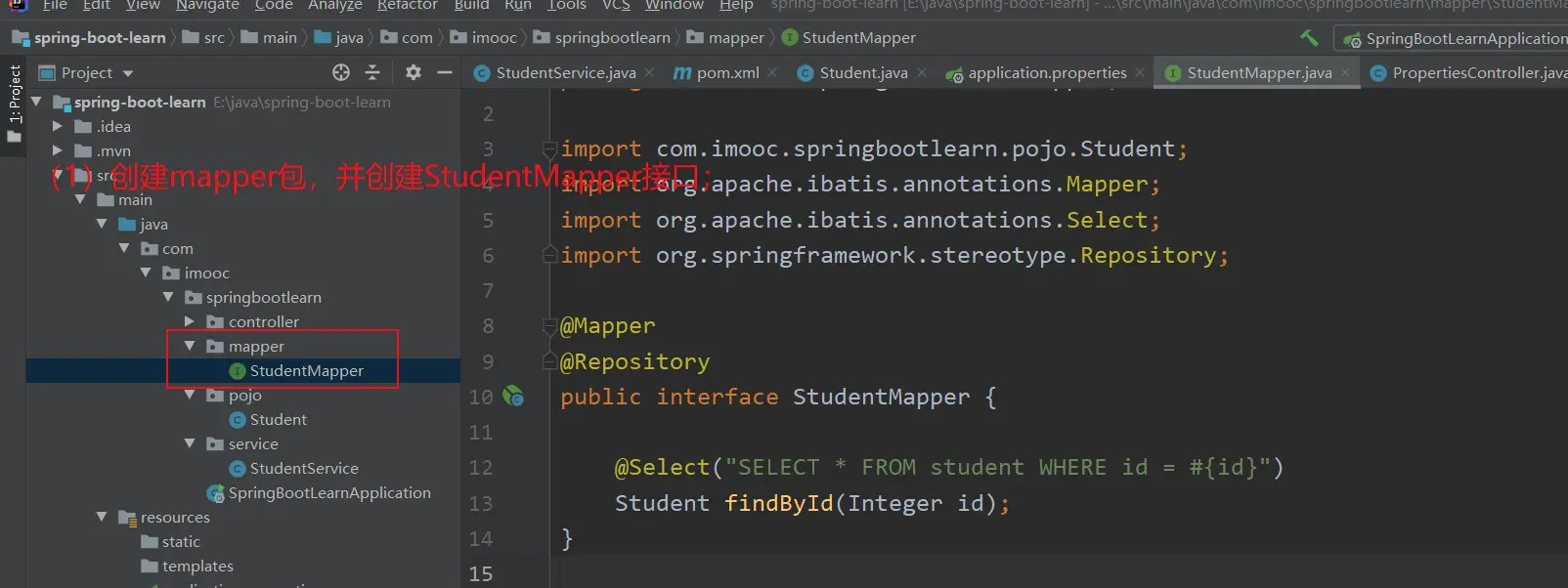Close the pom.xml editor tab

[773, 72]
